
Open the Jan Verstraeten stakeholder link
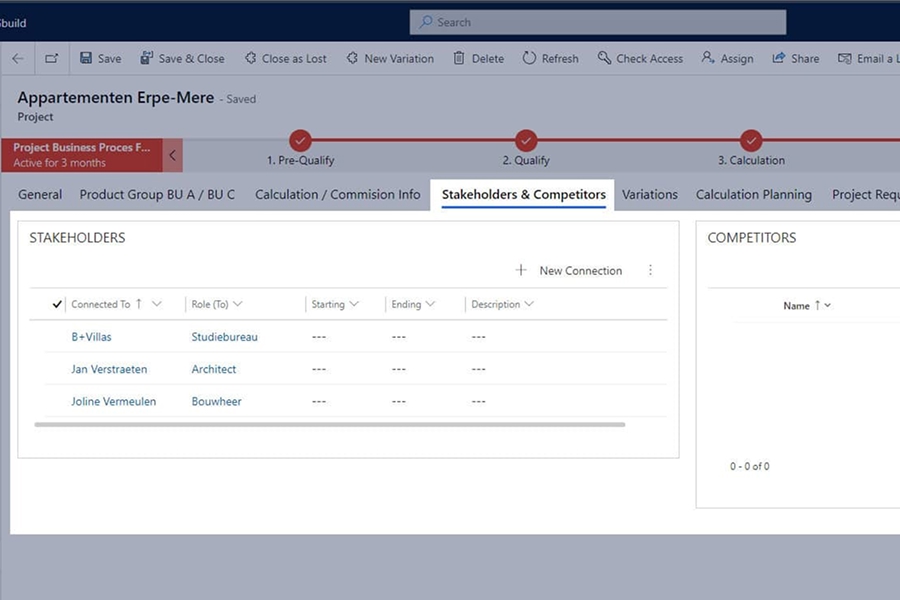pyautogui.click(x=109, y=370)
